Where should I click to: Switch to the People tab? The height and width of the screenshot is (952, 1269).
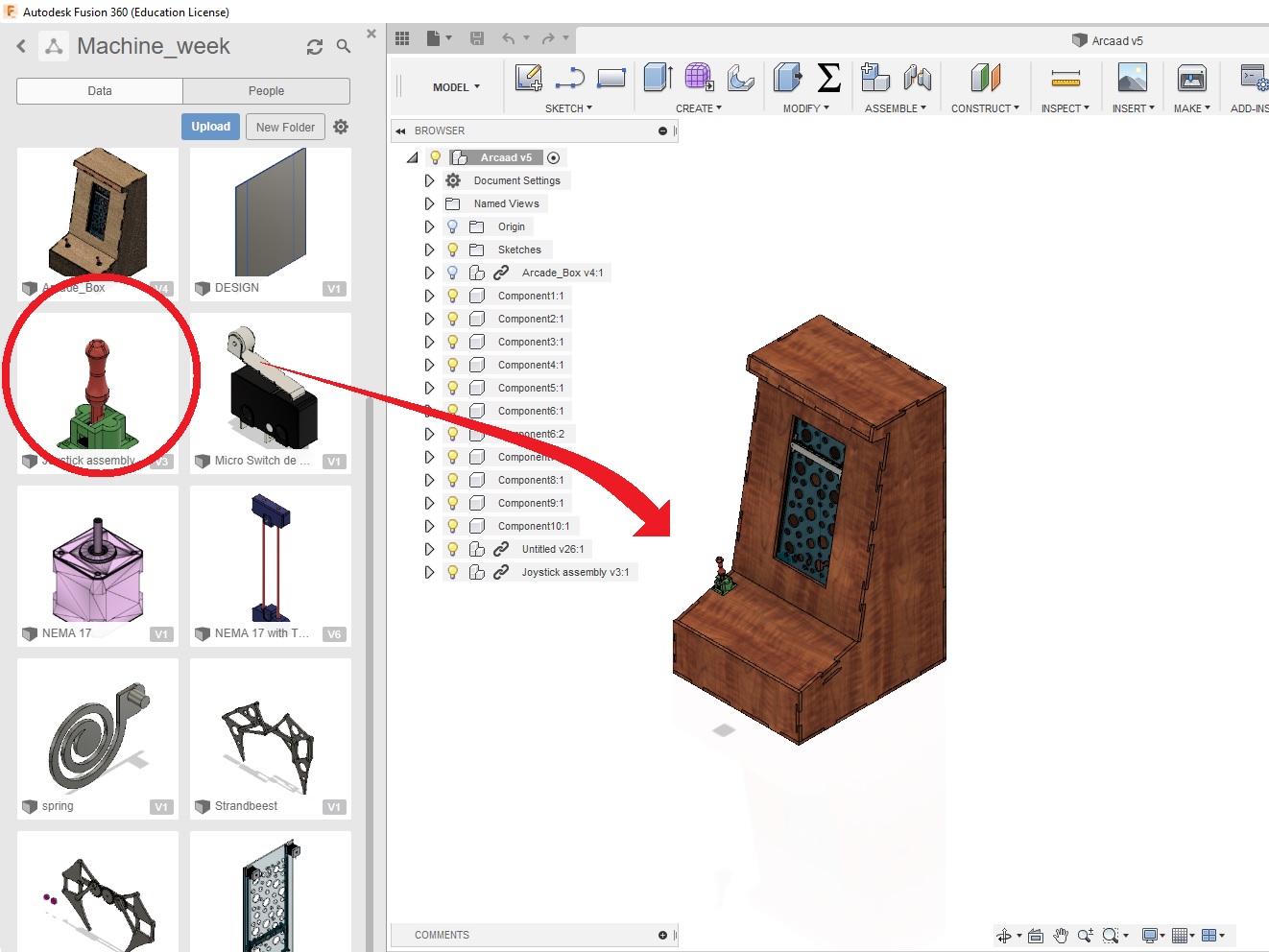pyautogui.click(x=266, y=91)
